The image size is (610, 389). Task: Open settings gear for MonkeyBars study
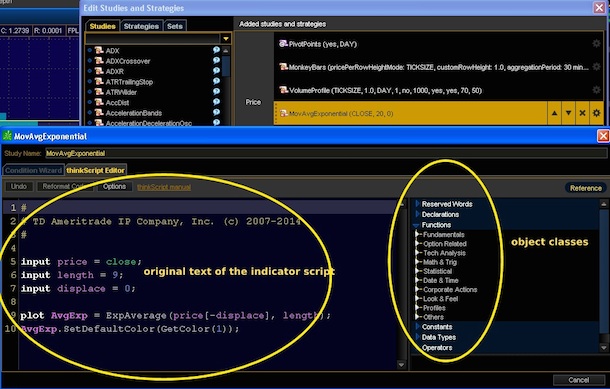[x=596, y=67]
